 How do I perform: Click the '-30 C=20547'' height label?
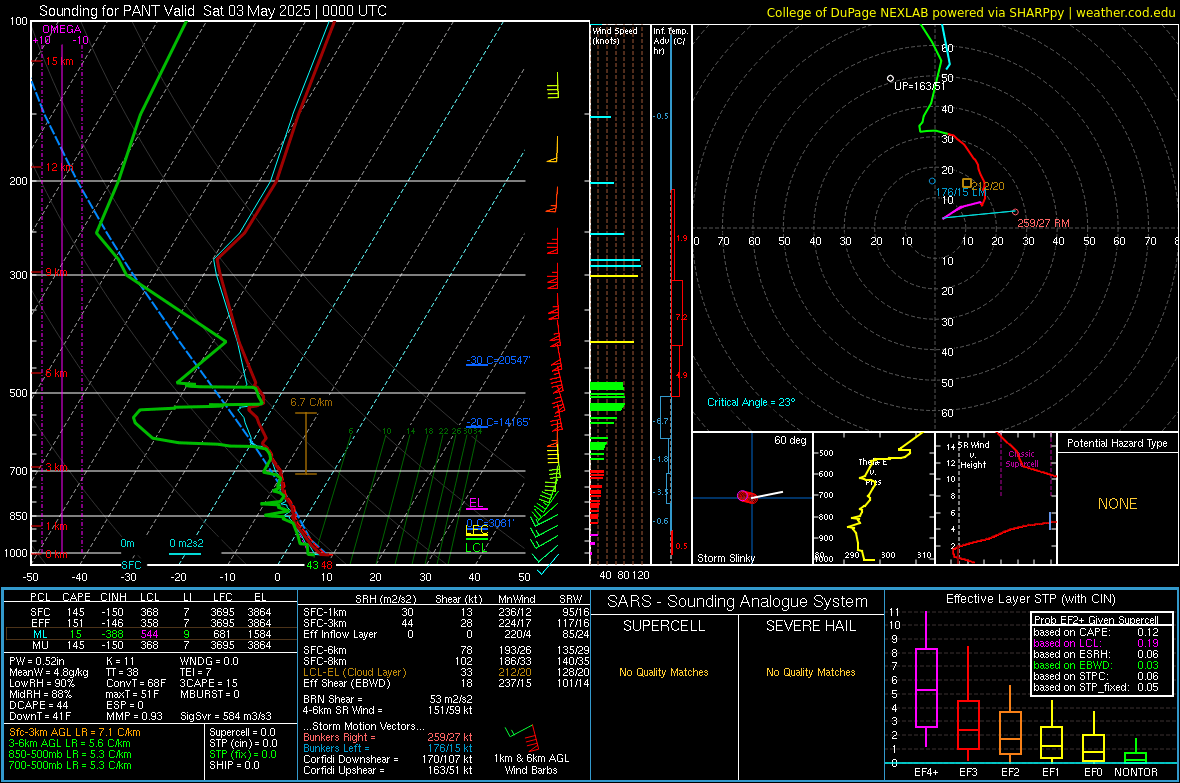[498, 360]
